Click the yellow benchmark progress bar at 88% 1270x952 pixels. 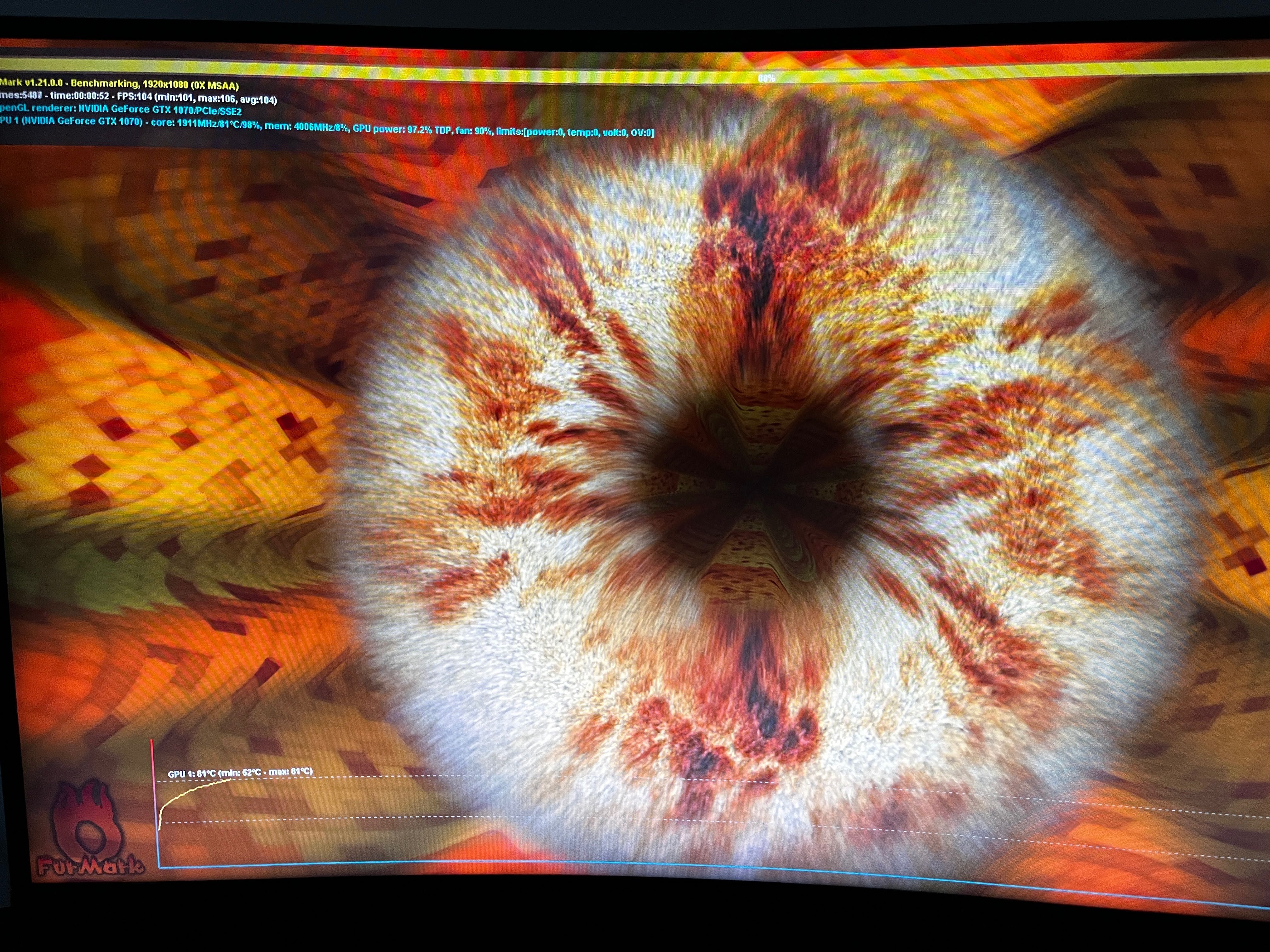click(635, 76)
